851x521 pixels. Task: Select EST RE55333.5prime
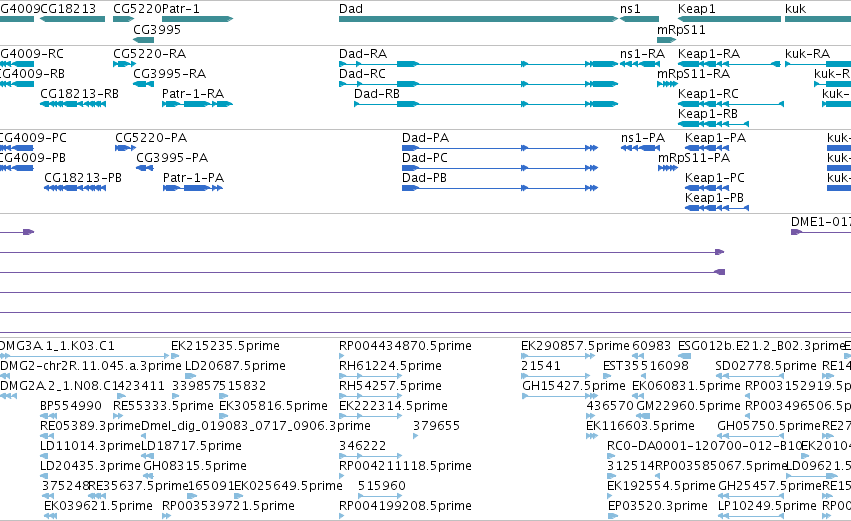pyautogui.click(x=163, y=406)
